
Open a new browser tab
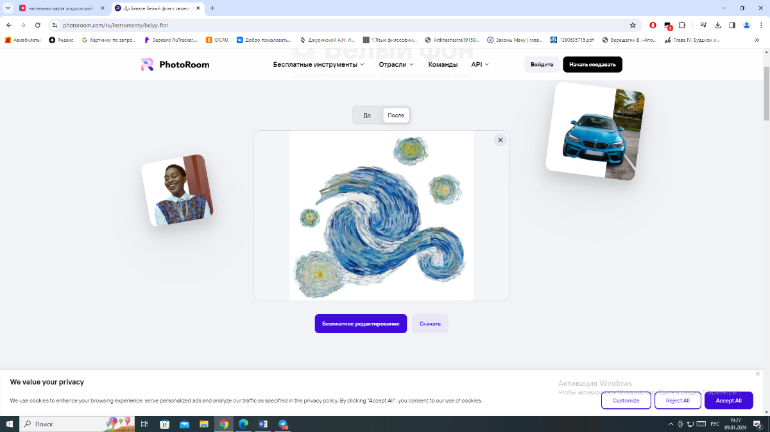coord(212,8)
